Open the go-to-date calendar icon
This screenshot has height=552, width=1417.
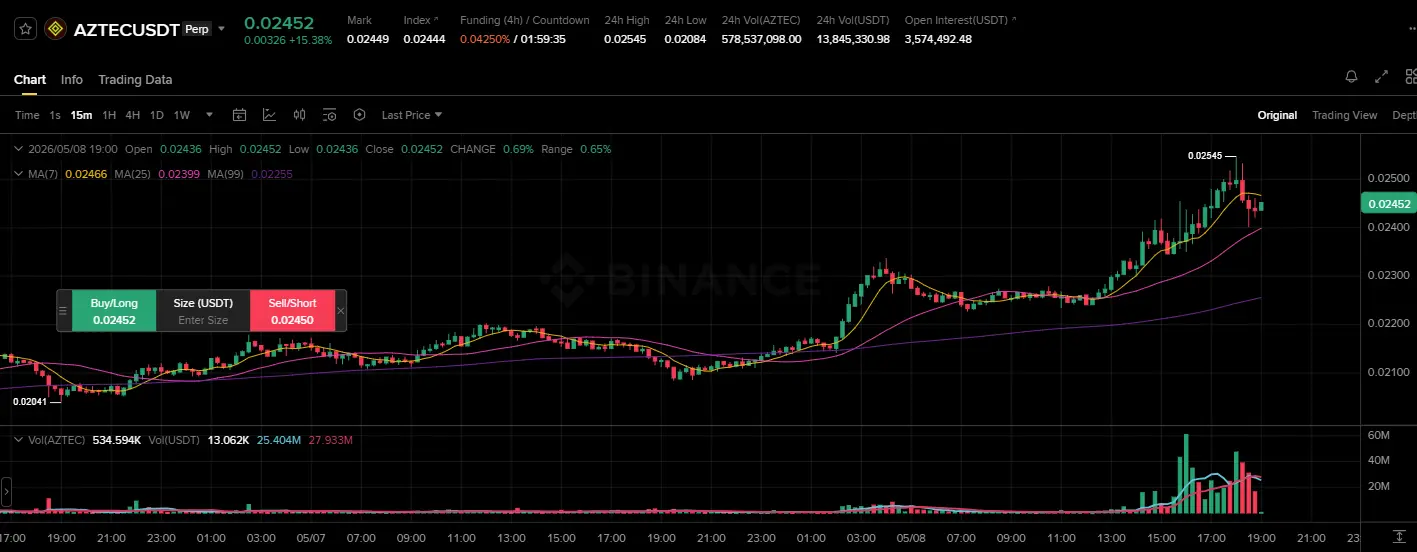(x=240, y=115)
